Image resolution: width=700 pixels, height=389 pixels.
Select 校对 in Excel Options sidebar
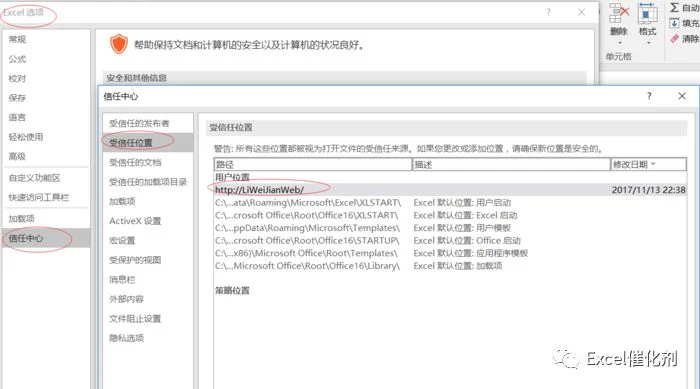tap(46, 79)
